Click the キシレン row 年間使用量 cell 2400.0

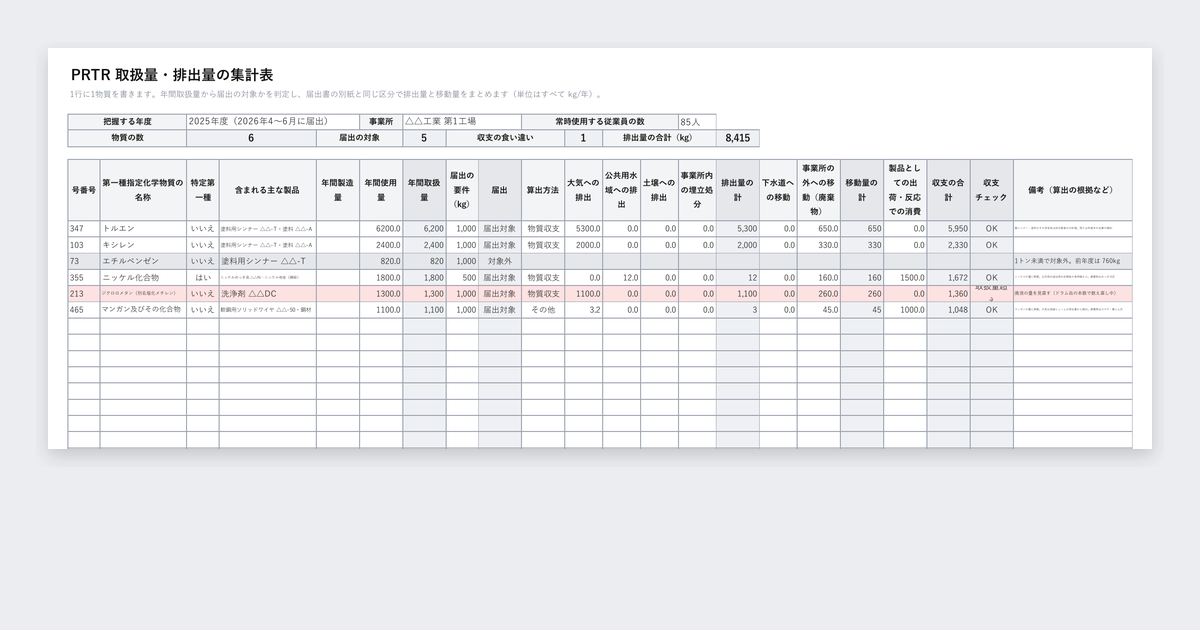click(381, 245)
